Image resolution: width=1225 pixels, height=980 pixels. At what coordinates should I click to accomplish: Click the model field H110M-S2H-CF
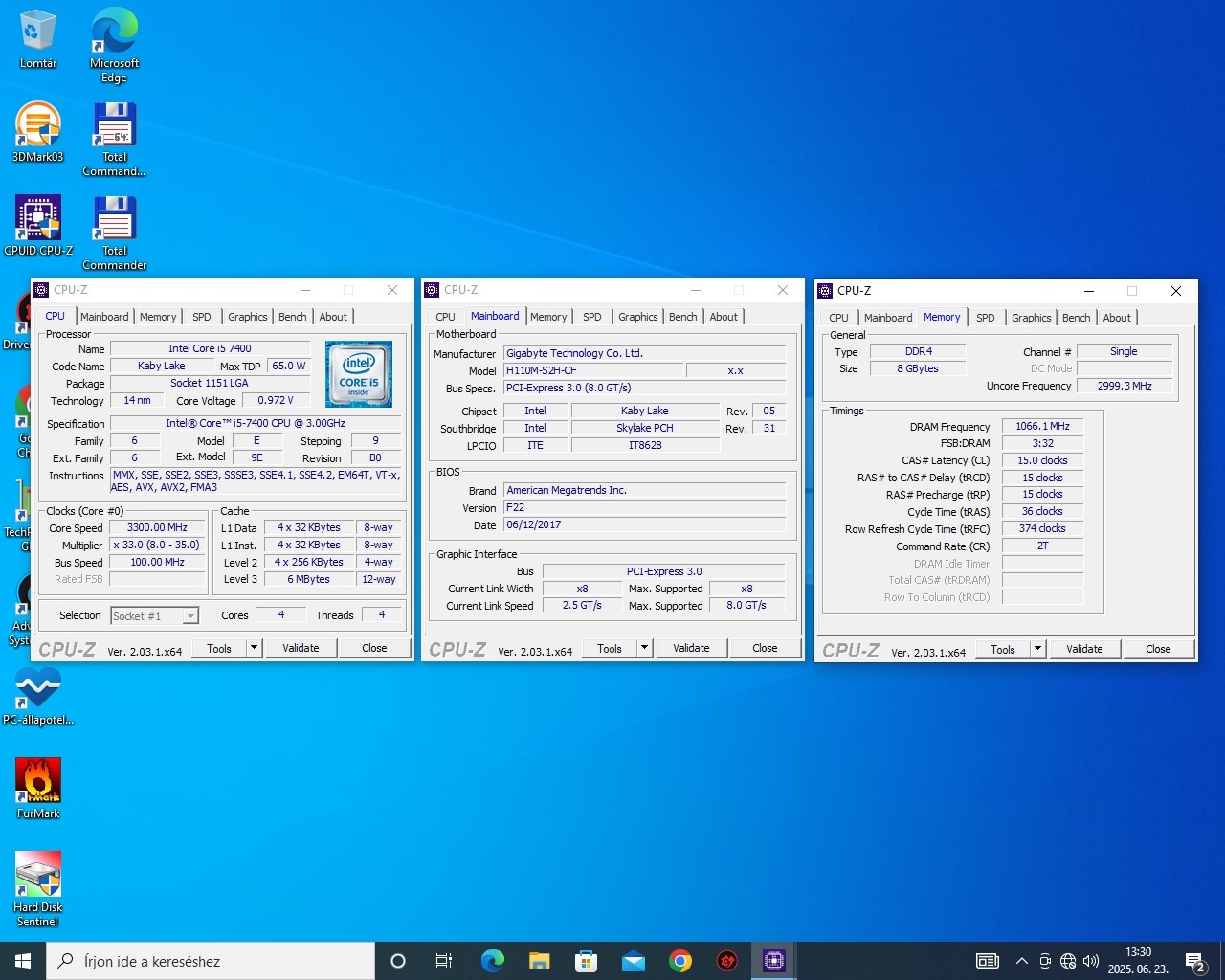(x=593, y=370)
